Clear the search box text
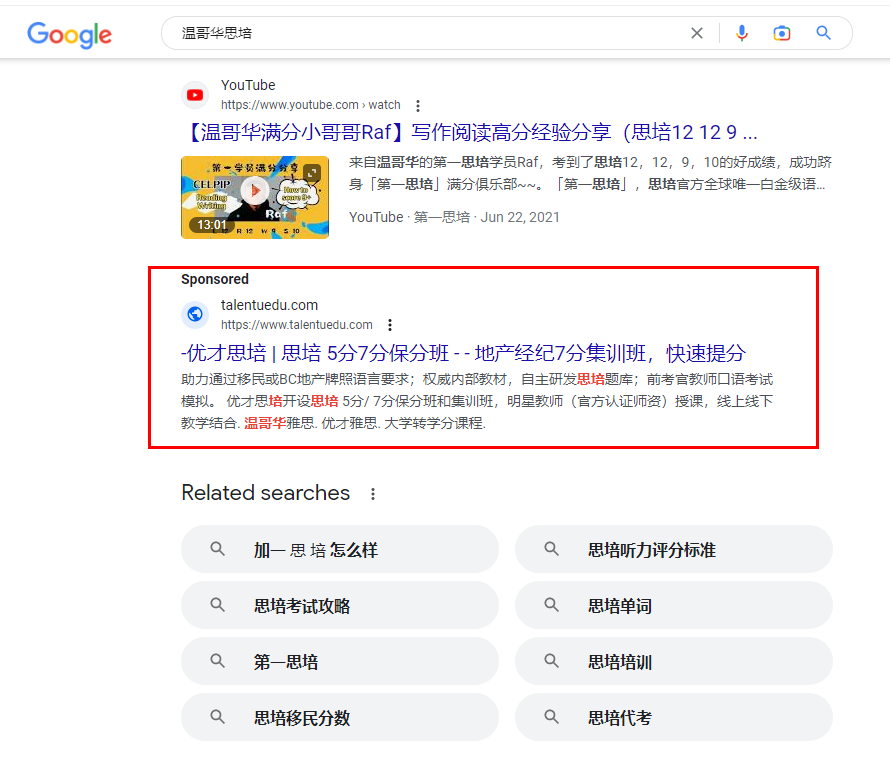890x762 pixels. [697, 33]
